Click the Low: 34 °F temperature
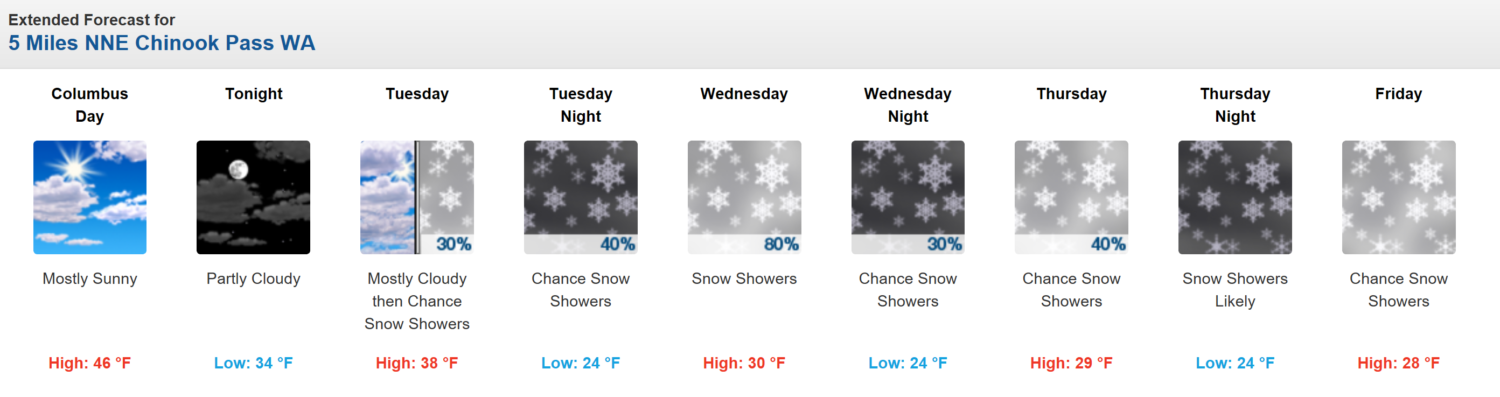Viewport: 1500px width, 397px height. [x=253, y=363]
